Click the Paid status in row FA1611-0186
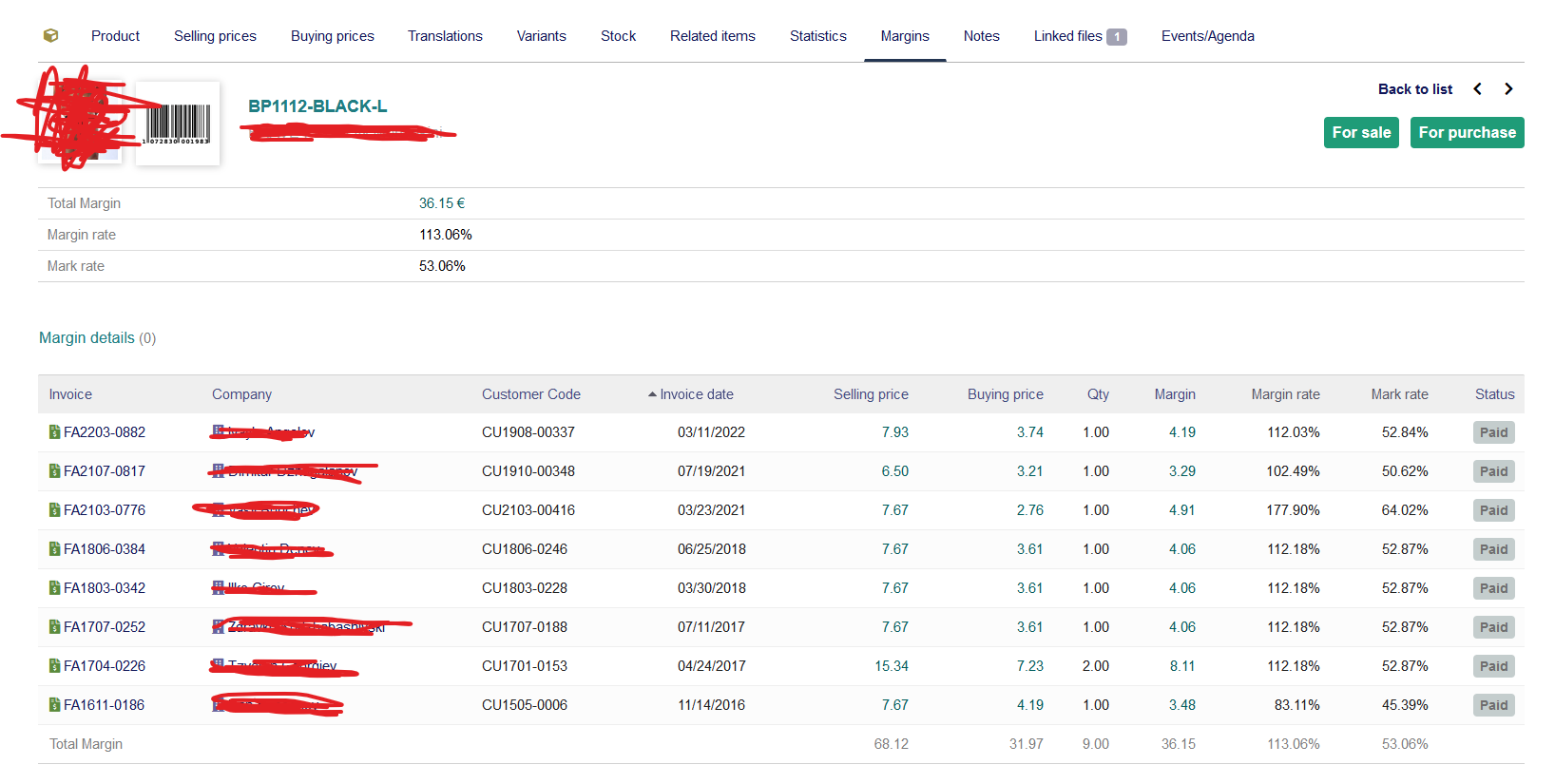Viewport: 1555px width, 784px height. coord(1494,705)
